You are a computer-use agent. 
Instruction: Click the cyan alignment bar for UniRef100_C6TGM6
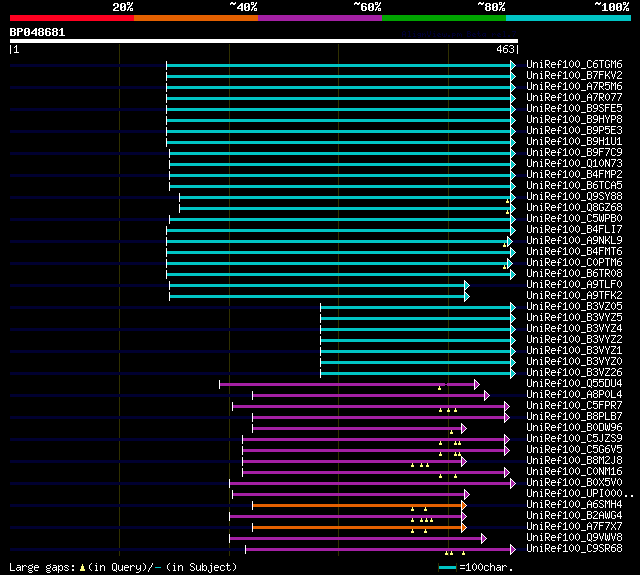(339, 65)
